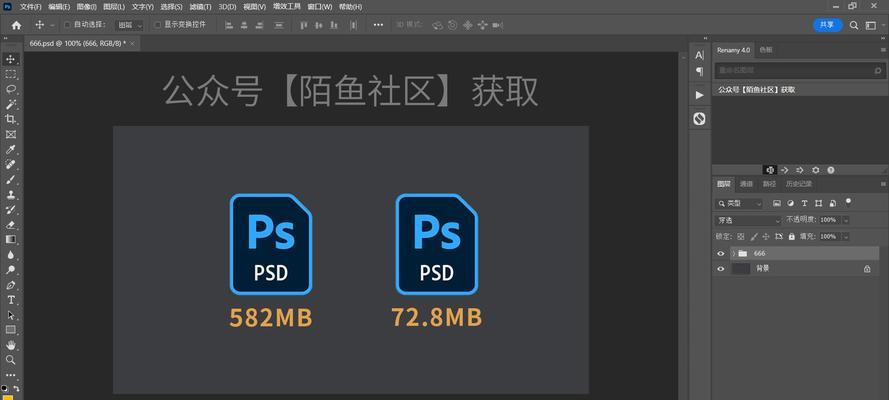Open the Renamy panel flyout menu
This screenshot has width=889, height=400.
pyautogui.click(x=883, y=50)
